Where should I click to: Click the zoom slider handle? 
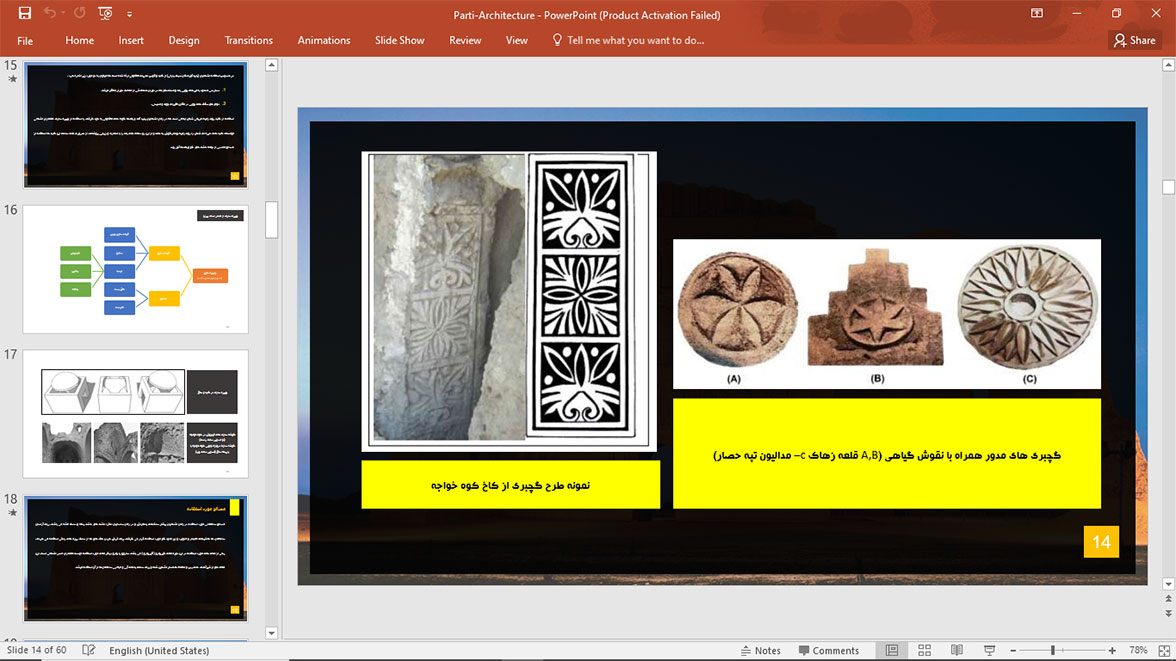[1053, 650]
